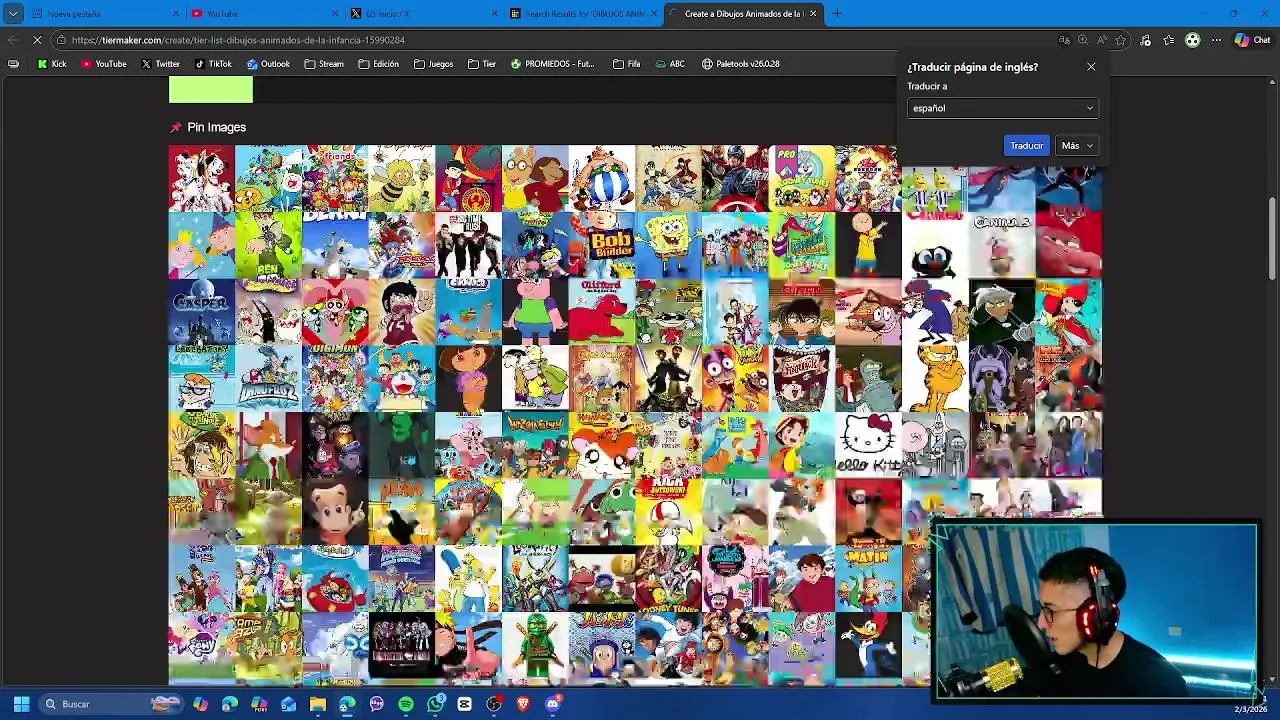
Task: Open the Brave browser taskbar icon
Action: point(523,704)
